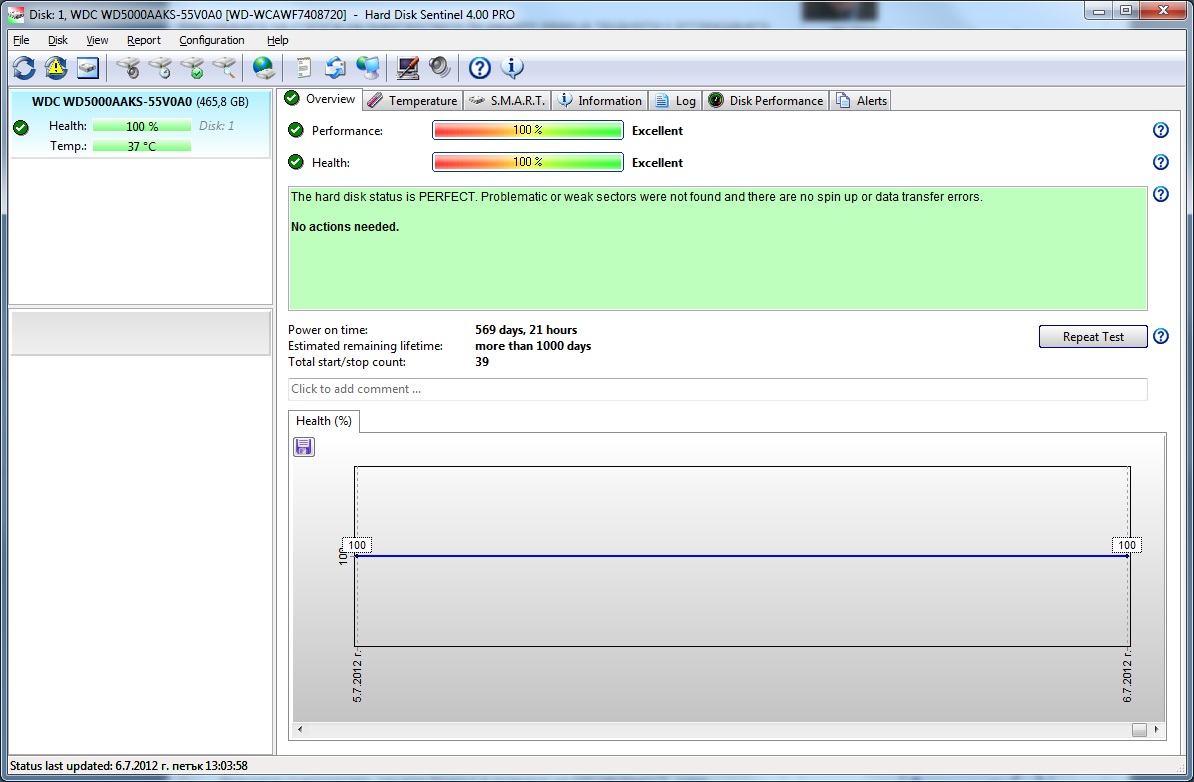
Task: Click the 'more than 1000 days' value
Action: pyautogui.click(x=533, y=346)
